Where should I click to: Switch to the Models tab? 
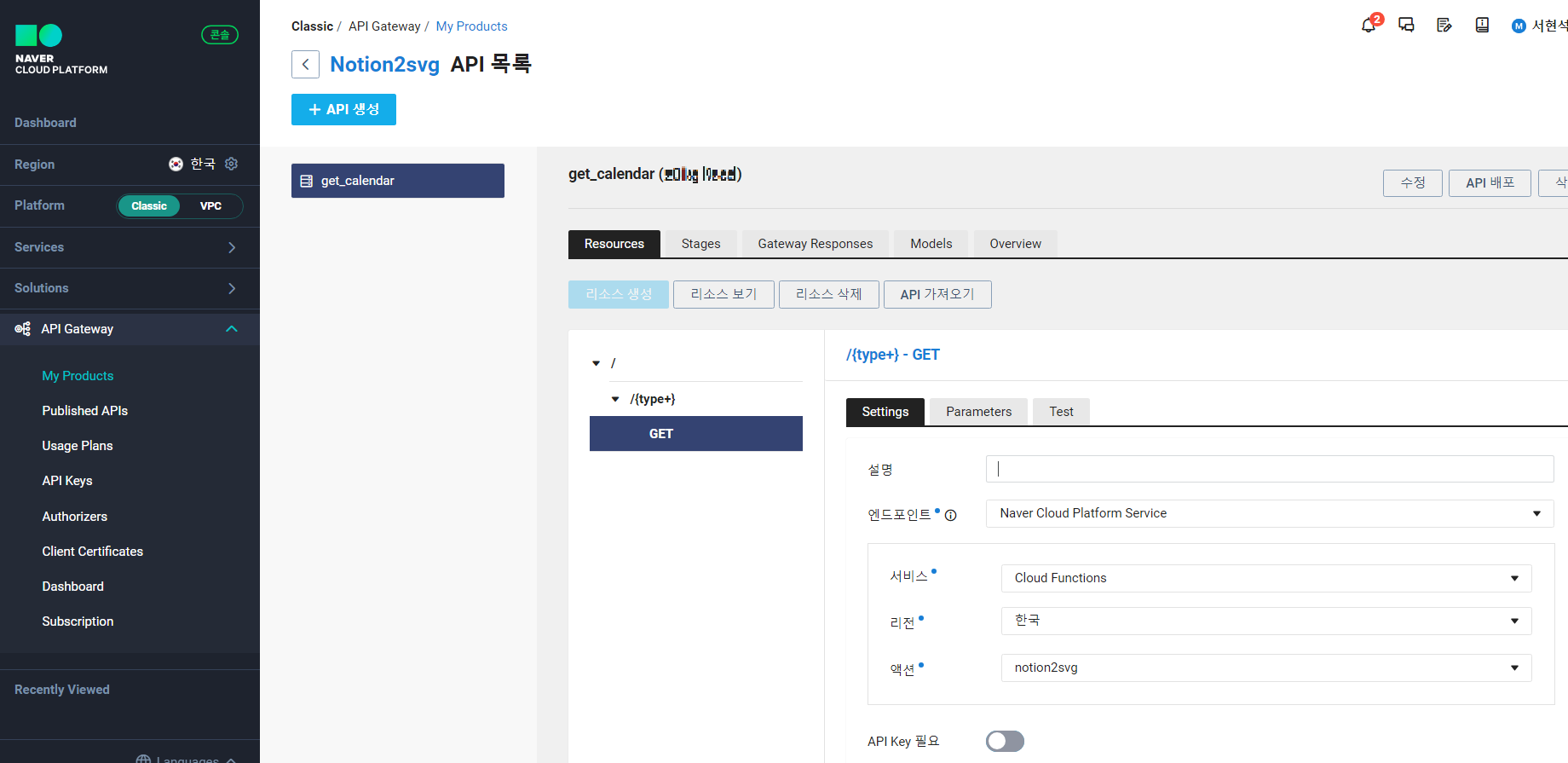931,244
